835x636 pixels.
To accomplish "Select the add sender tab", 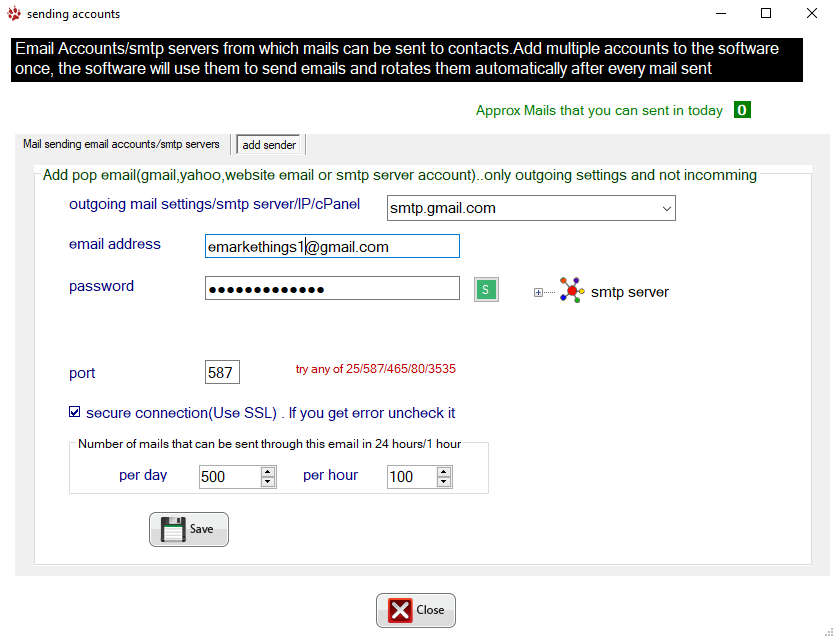I will click(269, 145).
